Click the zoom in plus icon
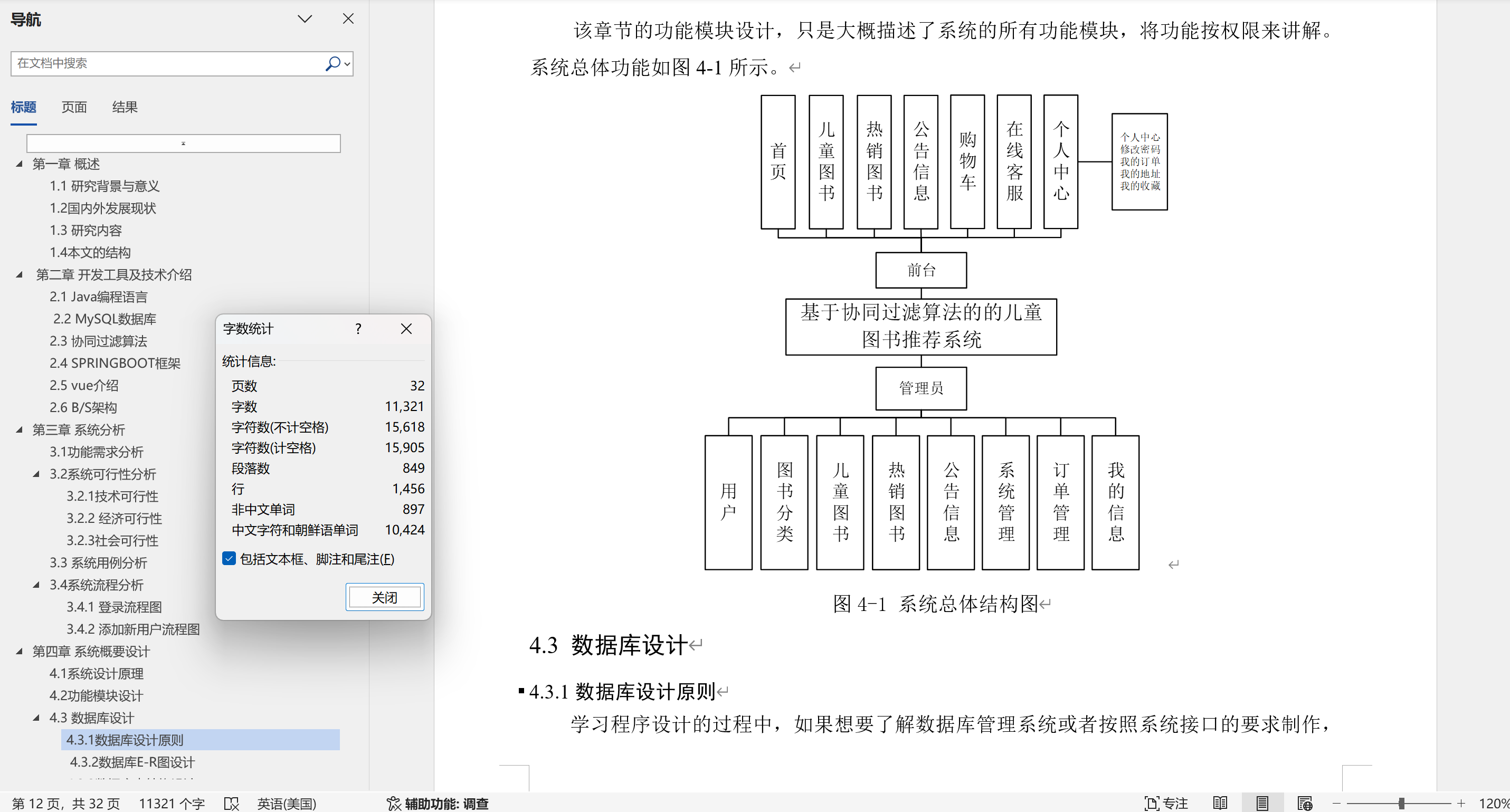This screenshot has width=1510, height=812. tap(1461, 803)
